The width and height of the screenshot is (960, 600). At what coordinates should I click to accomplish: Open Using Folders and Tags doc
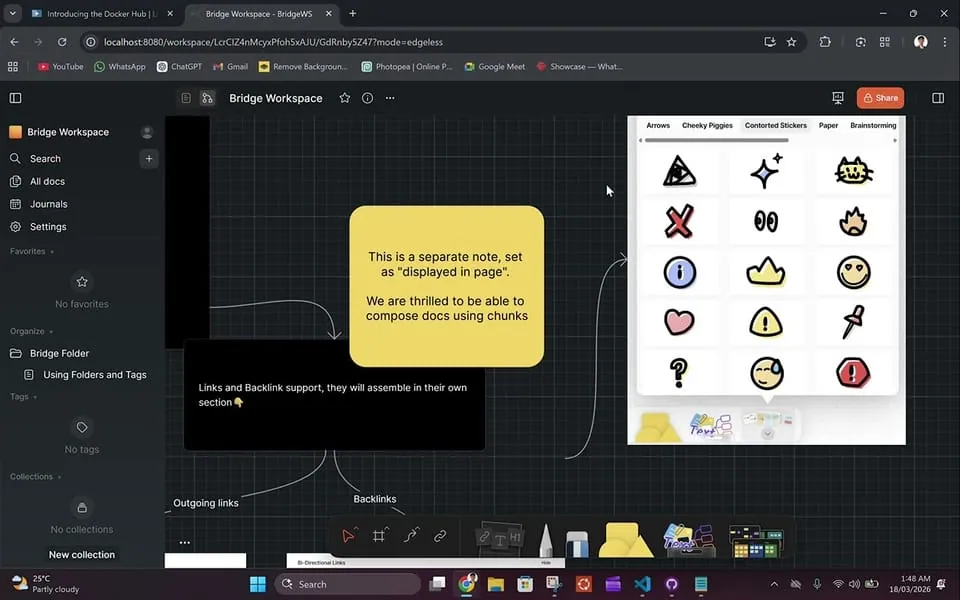pyautogui.click(x=95, y=375)
